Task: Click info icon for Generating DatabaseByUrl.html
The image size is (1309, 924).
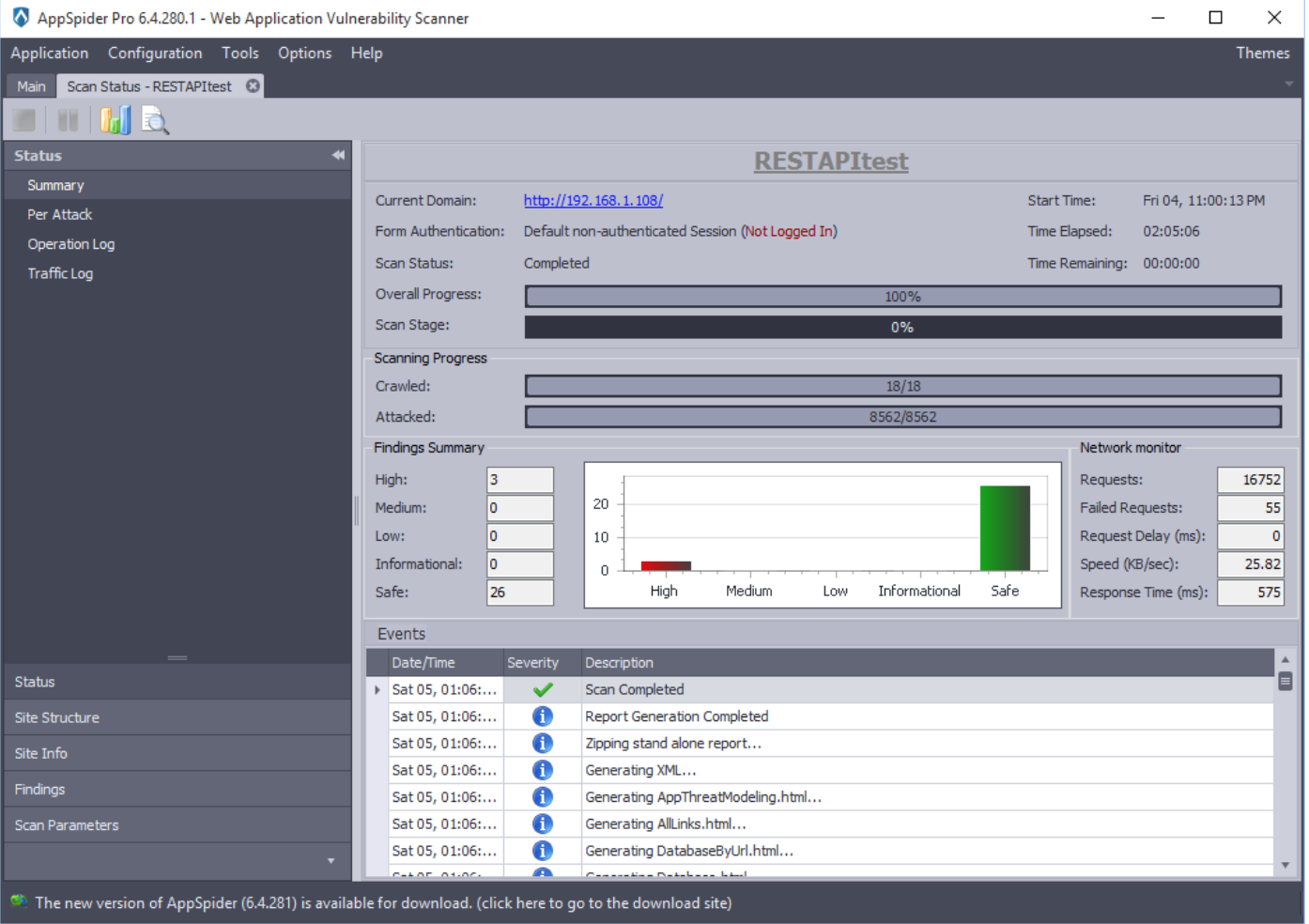Action: point(543,851)
